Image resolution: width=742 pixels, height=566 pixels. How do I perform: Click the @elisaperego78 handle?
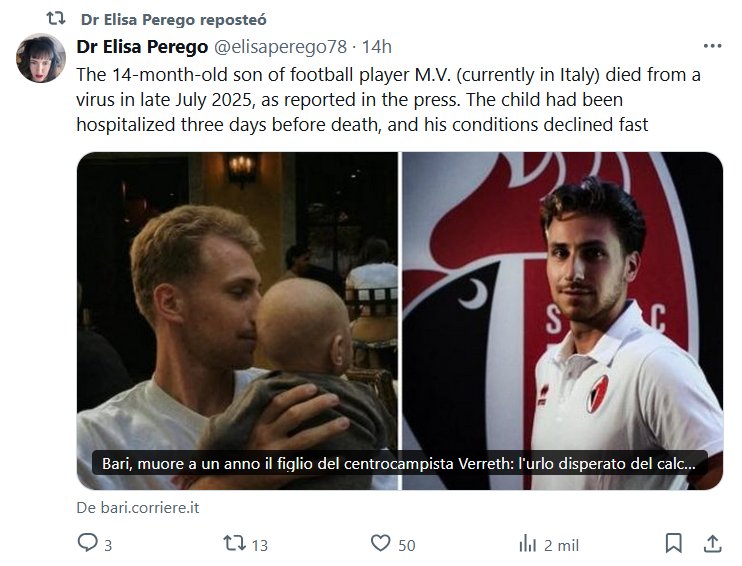280,47
